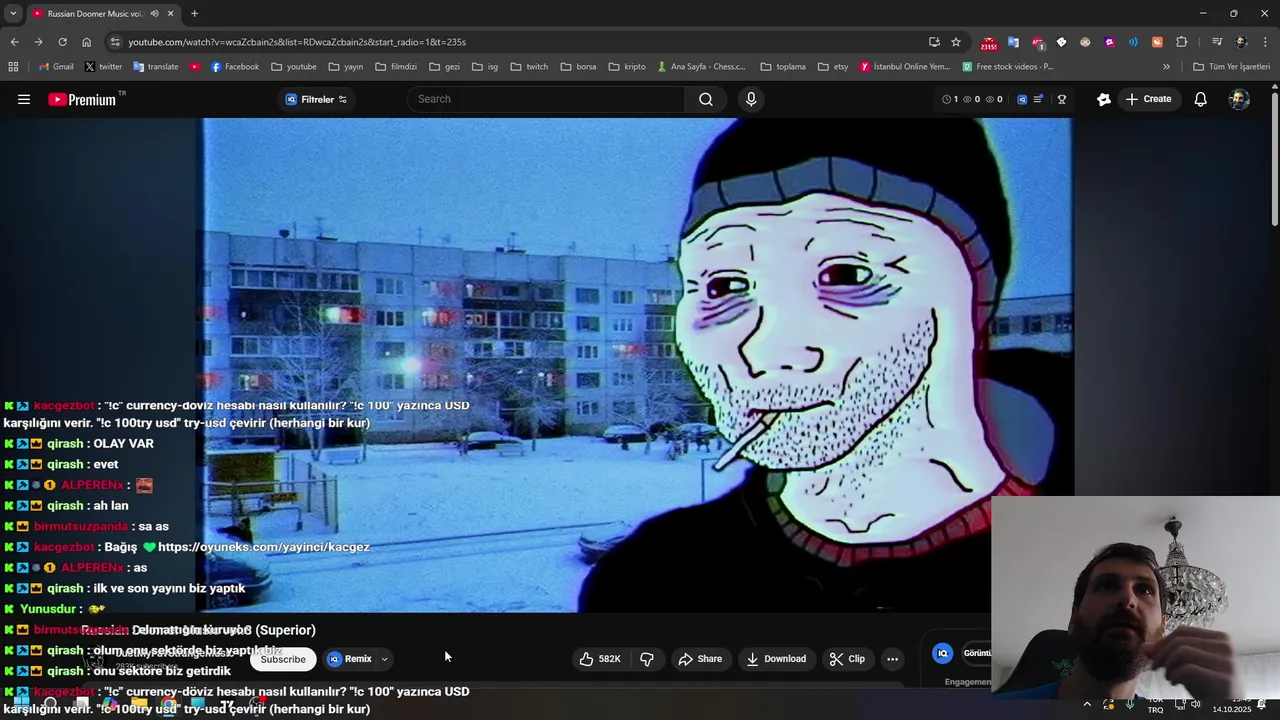Open Google Translate extension icon
This screenshot has width=1280, height=720.
point(1013,42)
